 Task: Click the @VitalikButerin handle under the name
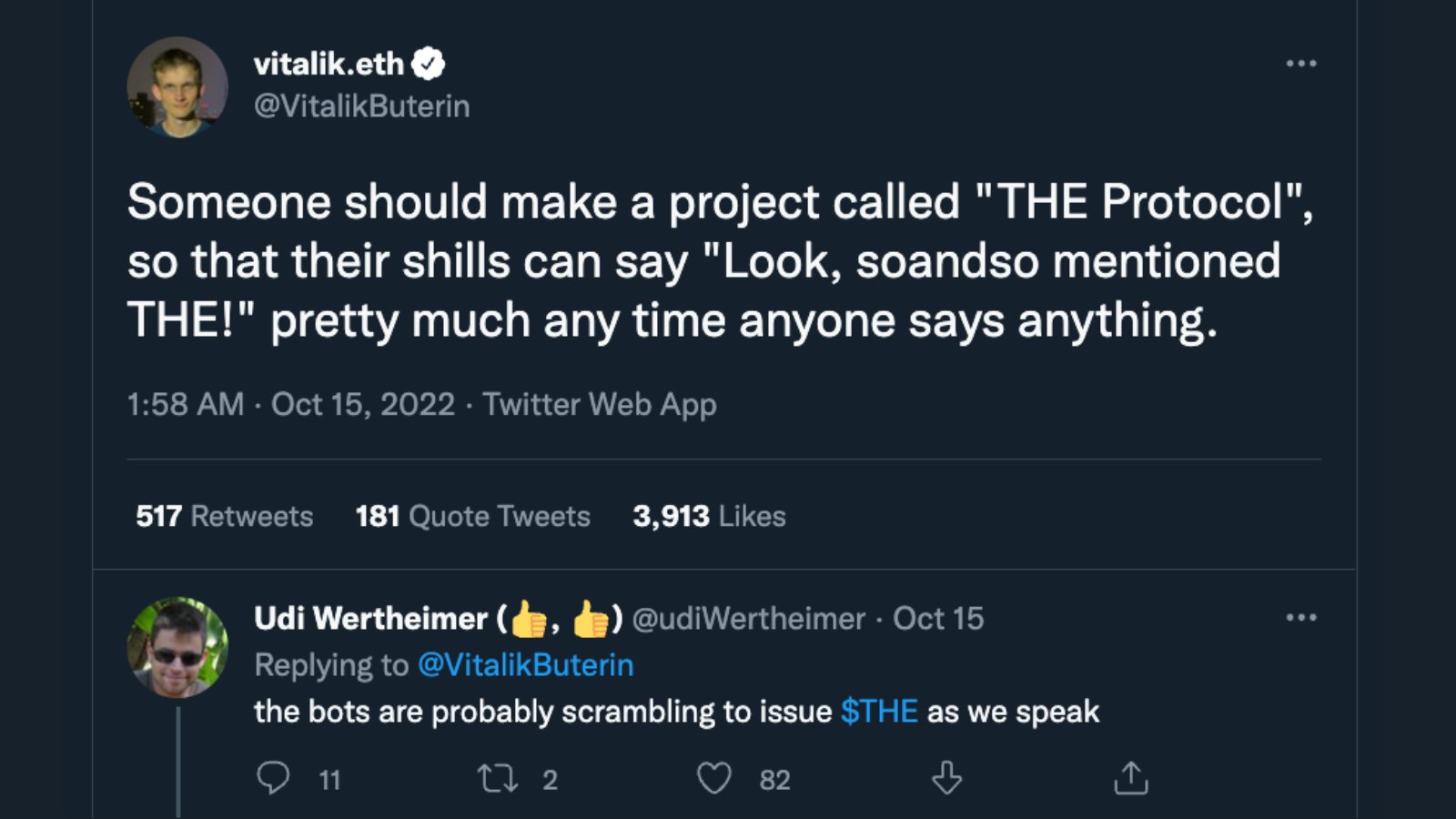coord(362,106)
